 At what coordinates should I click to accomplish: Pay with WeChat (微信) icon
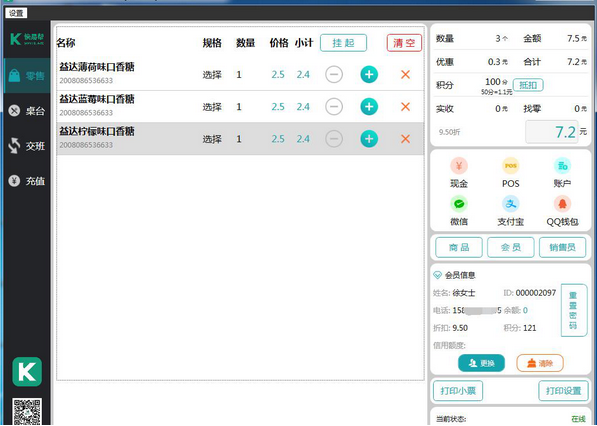click(459, 204)
